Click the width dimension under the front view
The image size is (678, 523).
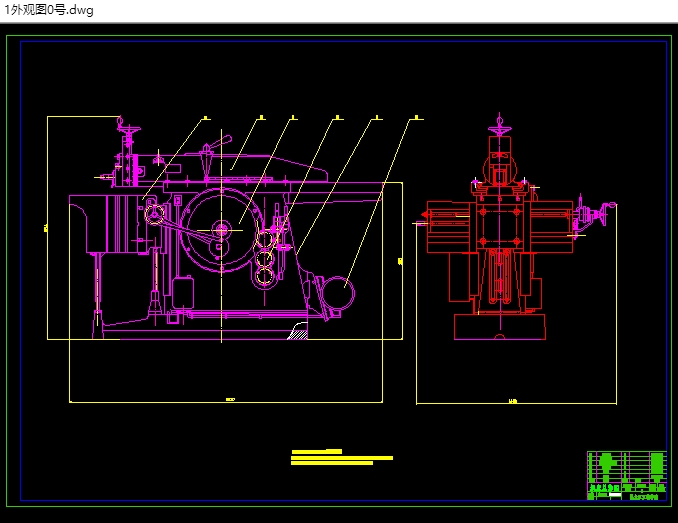[x=515, y=403]
